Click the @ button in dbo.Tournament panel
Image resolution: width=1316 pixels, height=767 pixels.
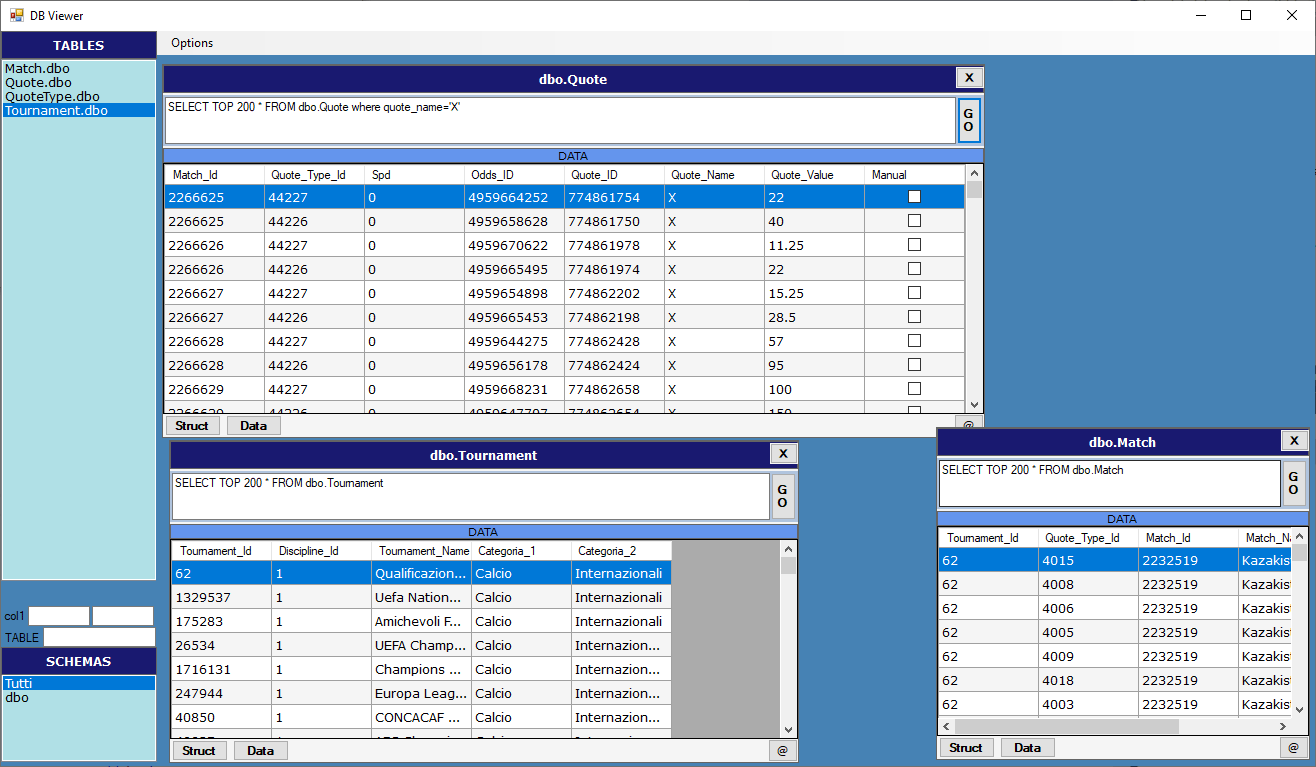(782, 750)
